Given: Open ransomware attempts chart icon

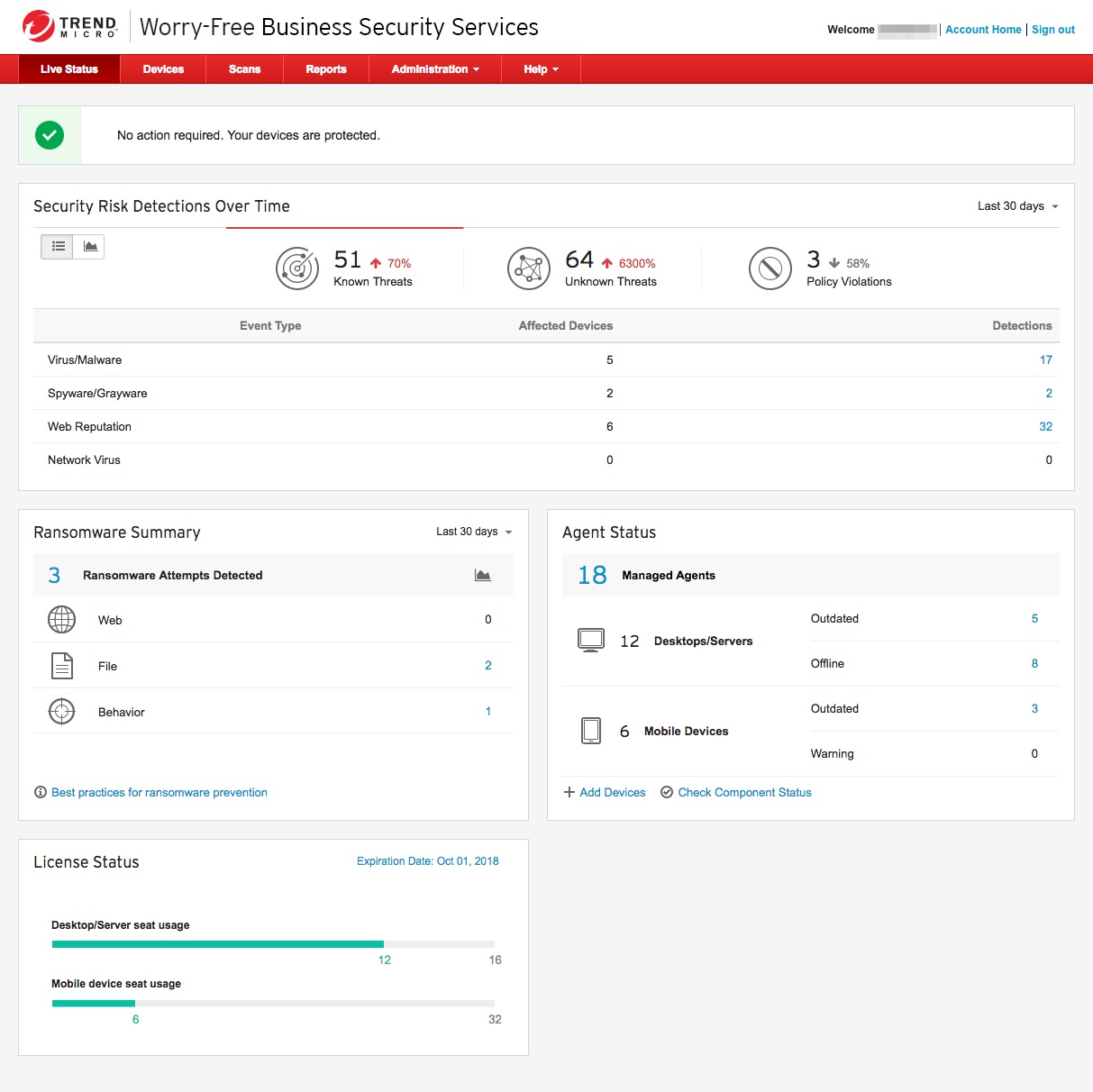Looking at the screenshot, I should coord(483,576).
